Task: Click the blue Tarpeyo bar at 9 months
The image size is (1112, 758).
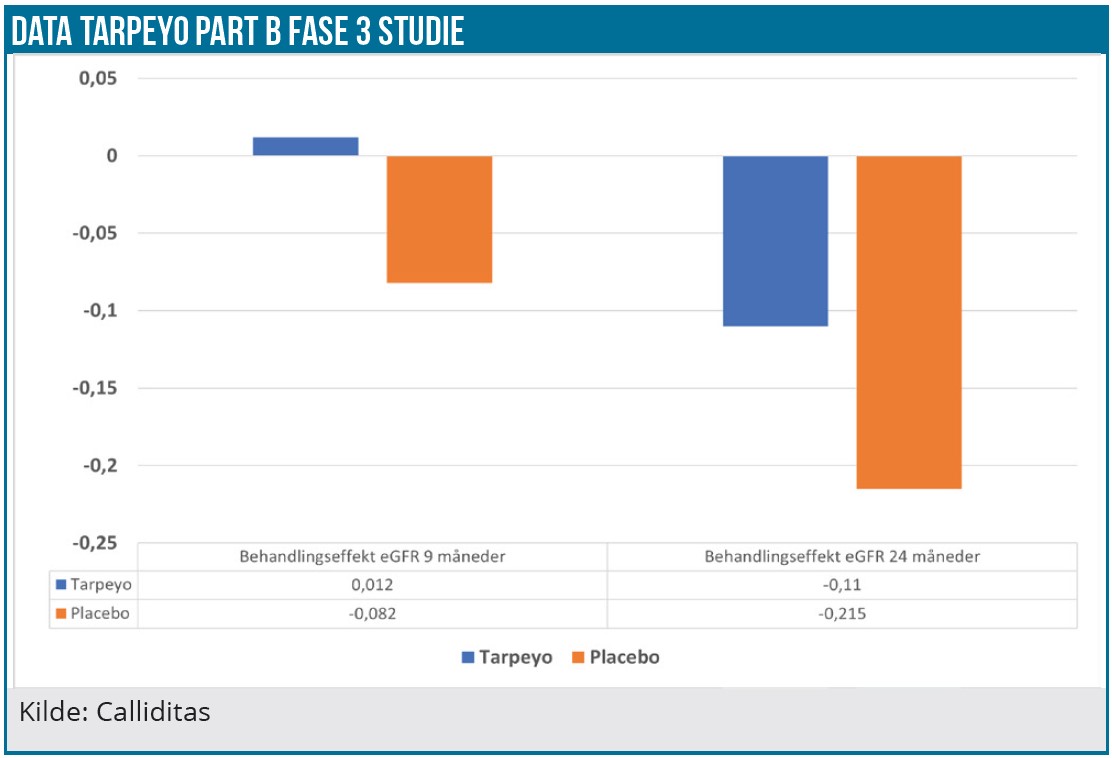Action: [305, 146]
